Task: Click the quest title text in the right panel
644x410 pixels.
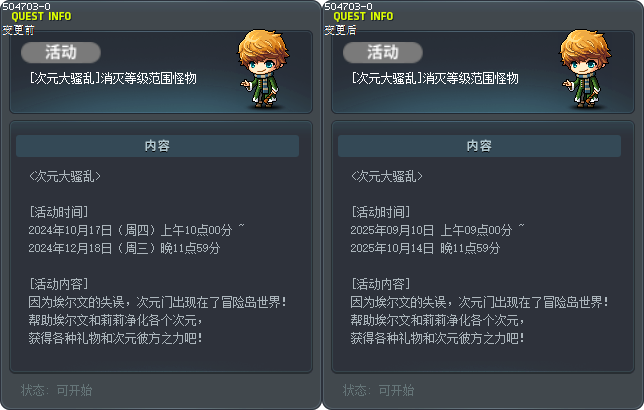Action: pos(435,78)
